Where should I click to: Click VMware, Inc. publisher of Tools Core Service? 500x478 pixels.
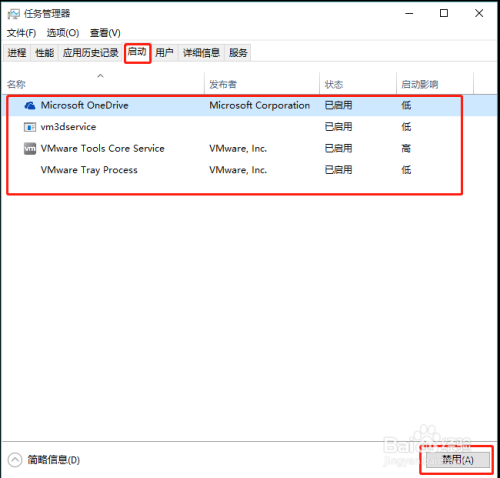pyautogui.click(x=238, y=148)
